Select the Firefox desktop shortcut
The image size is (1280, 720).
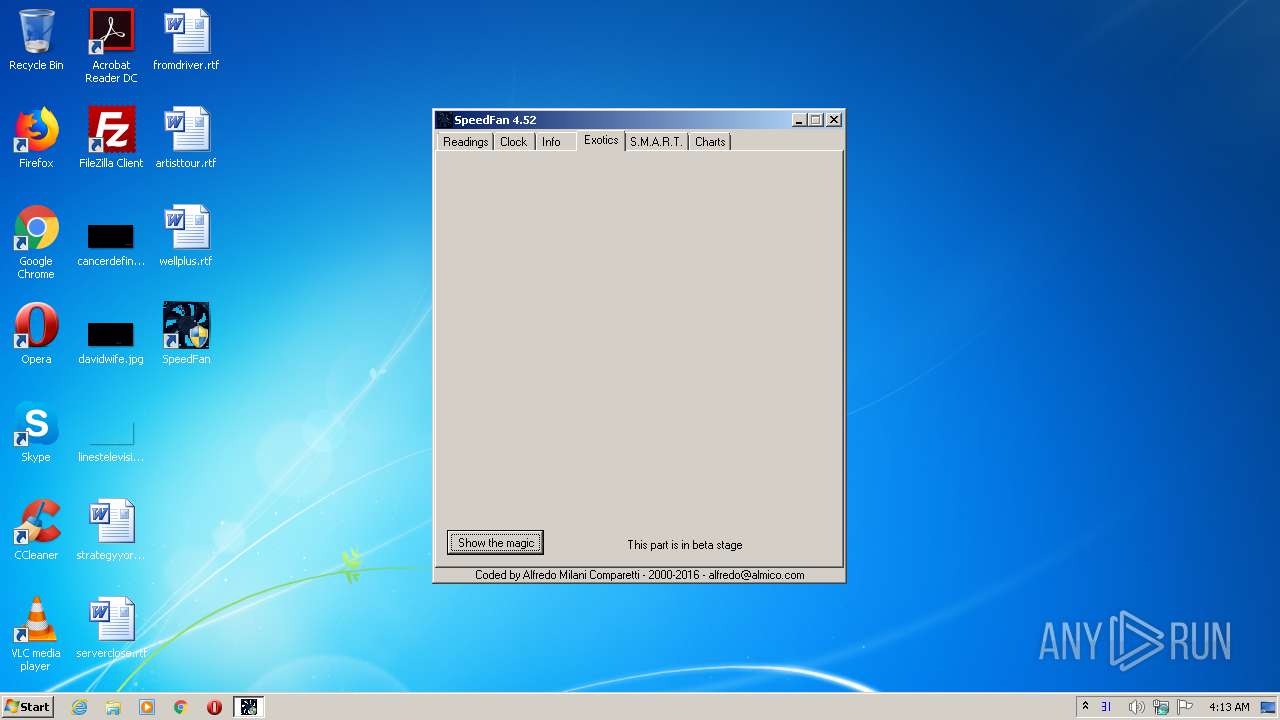pos(36,139)
